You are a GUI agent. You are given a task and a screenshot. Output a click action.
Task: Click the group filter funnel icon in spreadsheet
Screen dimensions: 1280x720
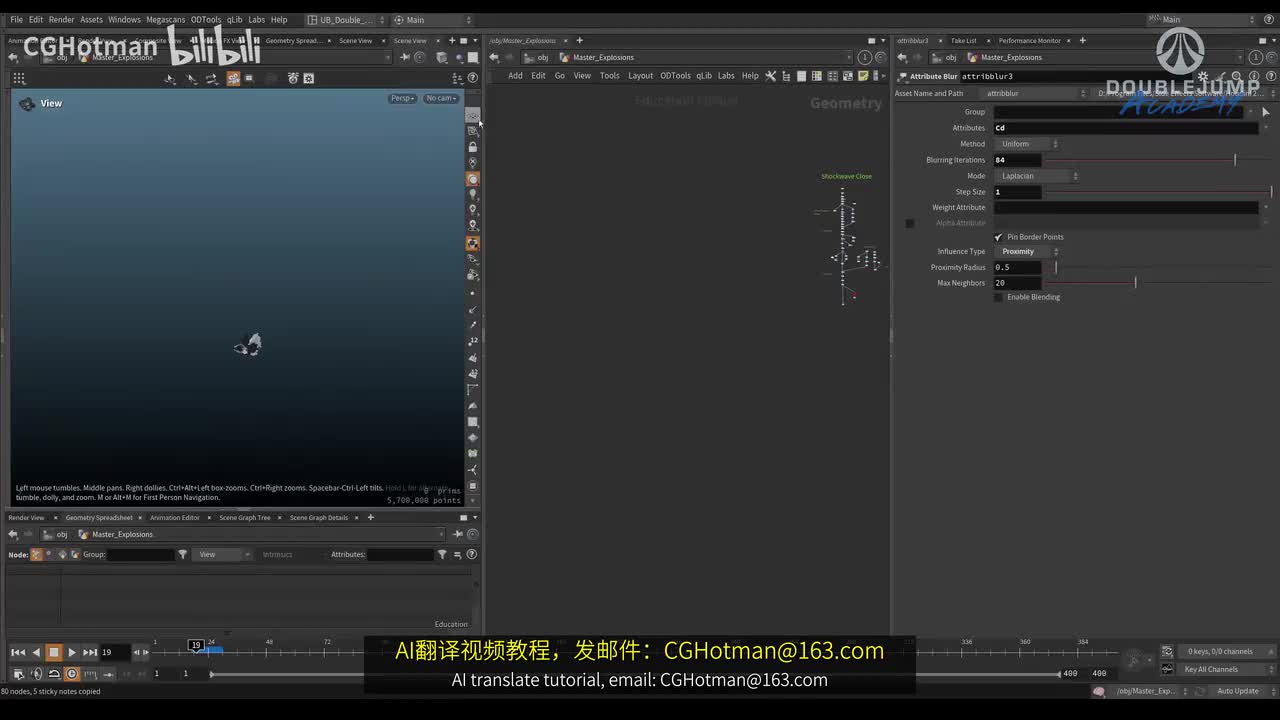point(182,554)
